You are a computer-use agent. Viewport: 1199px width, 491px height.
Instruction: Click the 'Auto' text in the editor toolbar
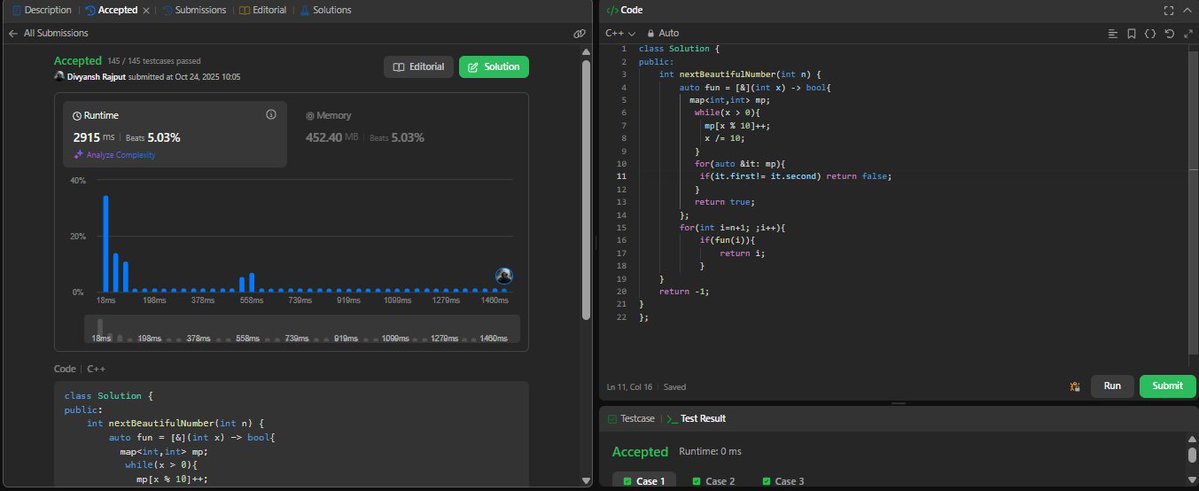(668, 34)
